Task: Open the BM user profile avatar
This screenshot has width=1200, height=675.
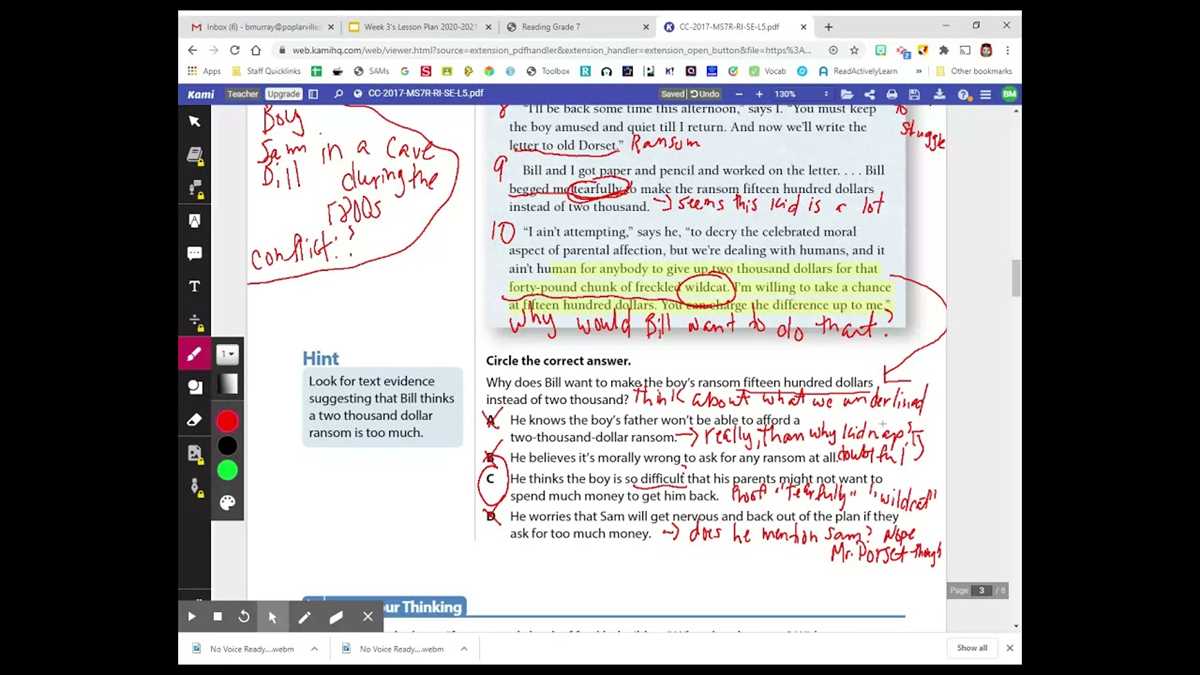Action: [x=1009, y=94]
